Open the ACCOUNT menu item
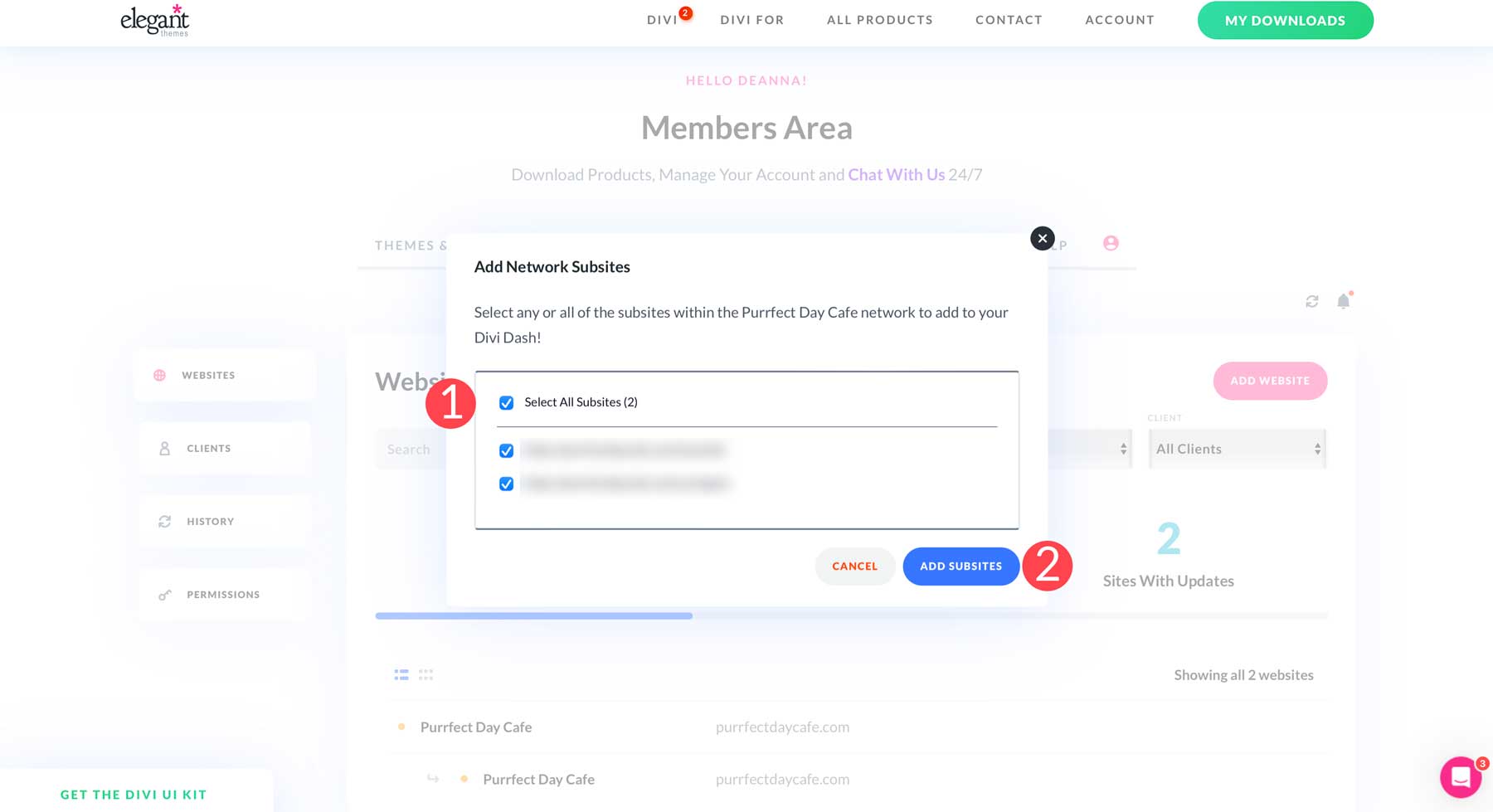This screenshot has width=1493, height=812. 1120,19
